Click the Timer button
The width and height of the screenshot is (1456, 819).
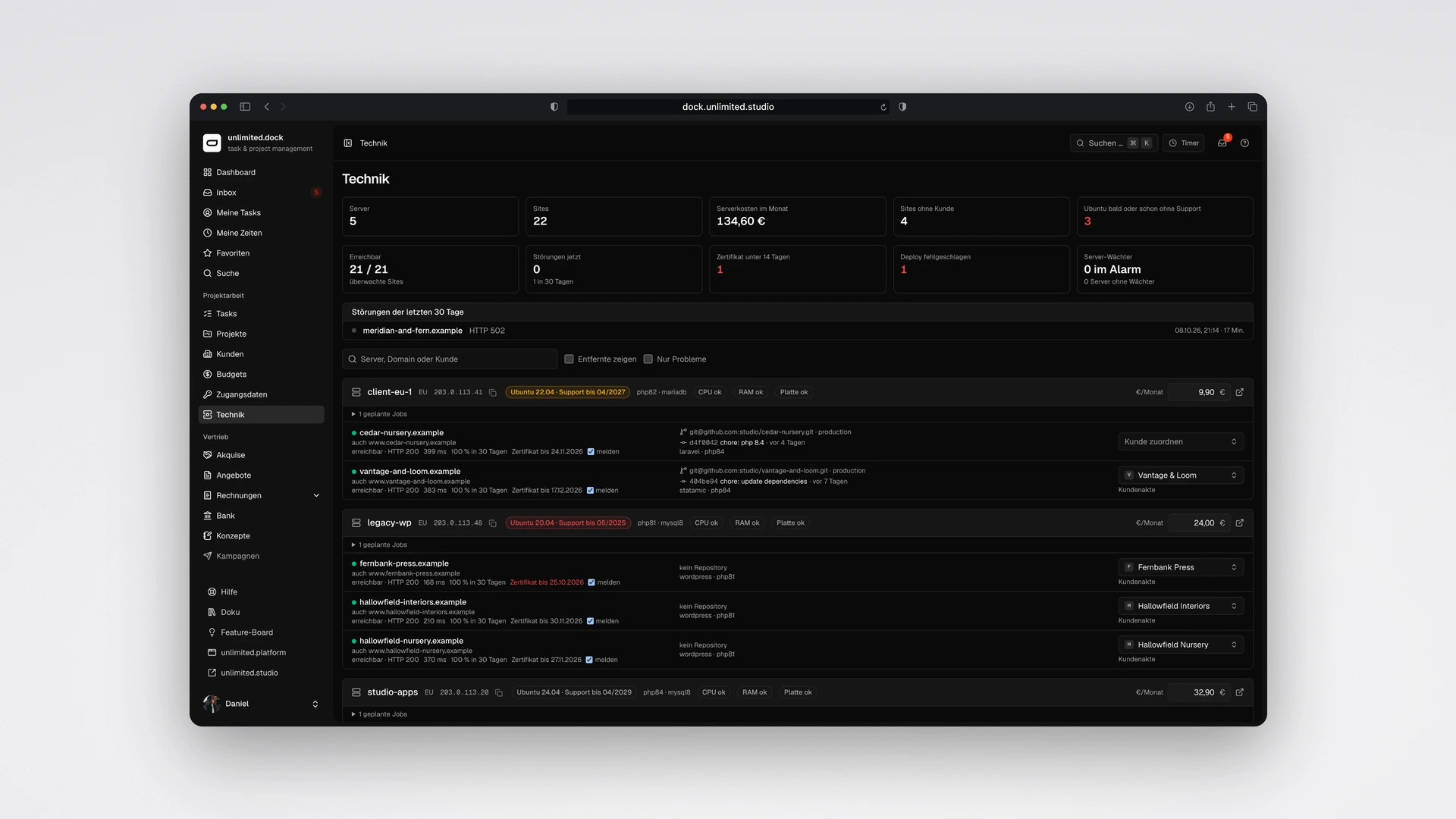point(1183,143)
